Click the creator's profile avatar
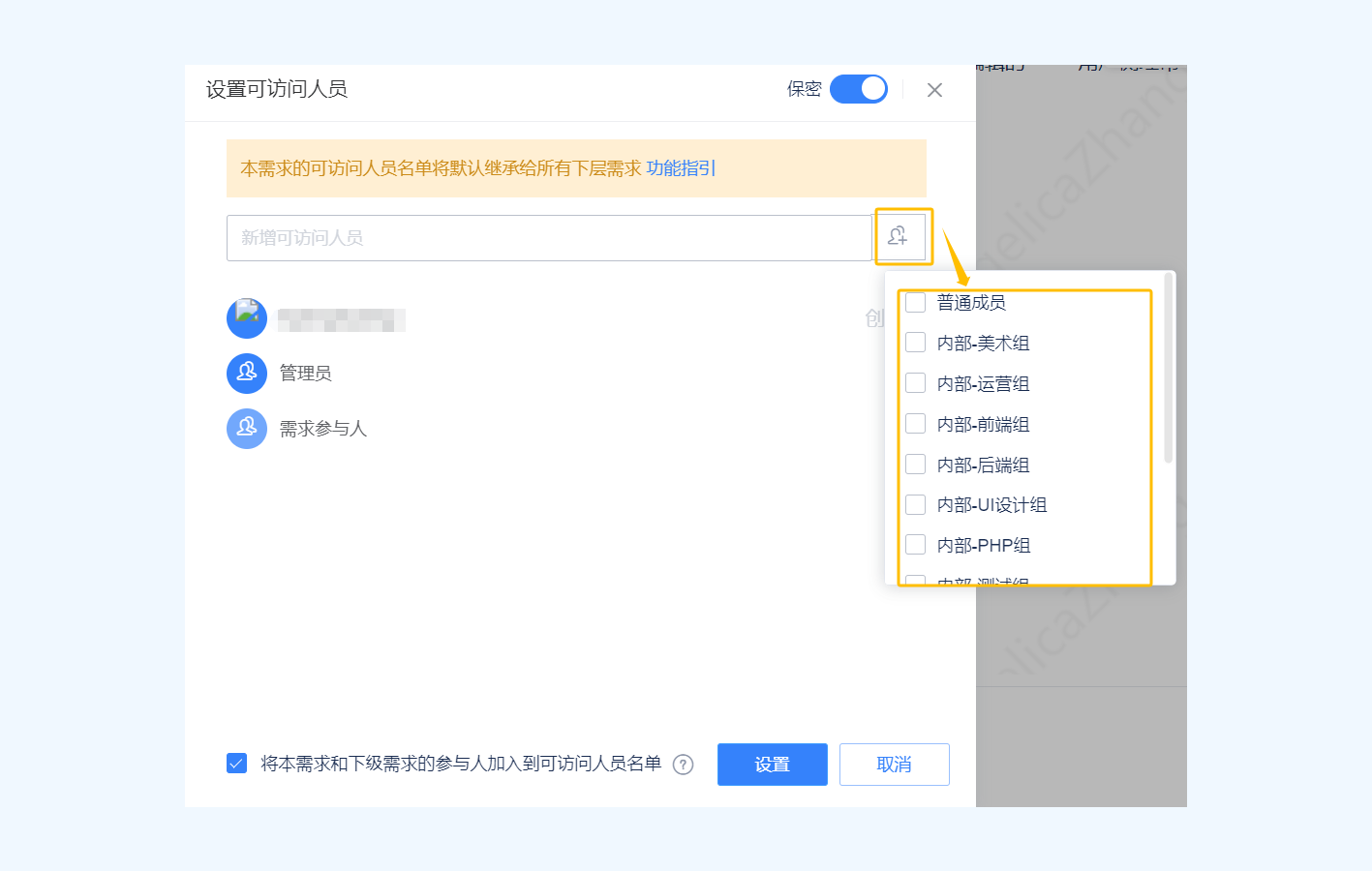 tap(247, 318)
